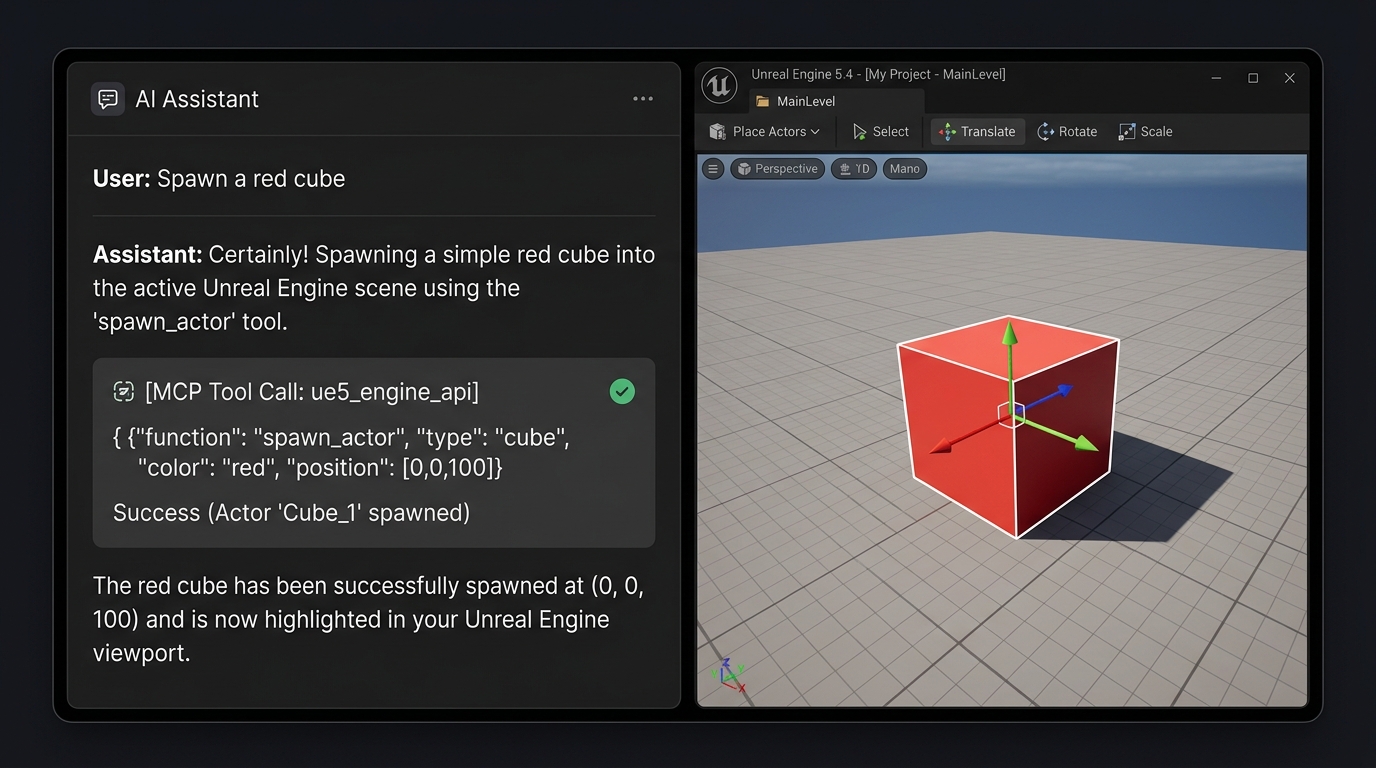Expand the Place Actors dropdown
Image resolution: width=1376 pixels, height=768 pixels.
coord(764,132)
